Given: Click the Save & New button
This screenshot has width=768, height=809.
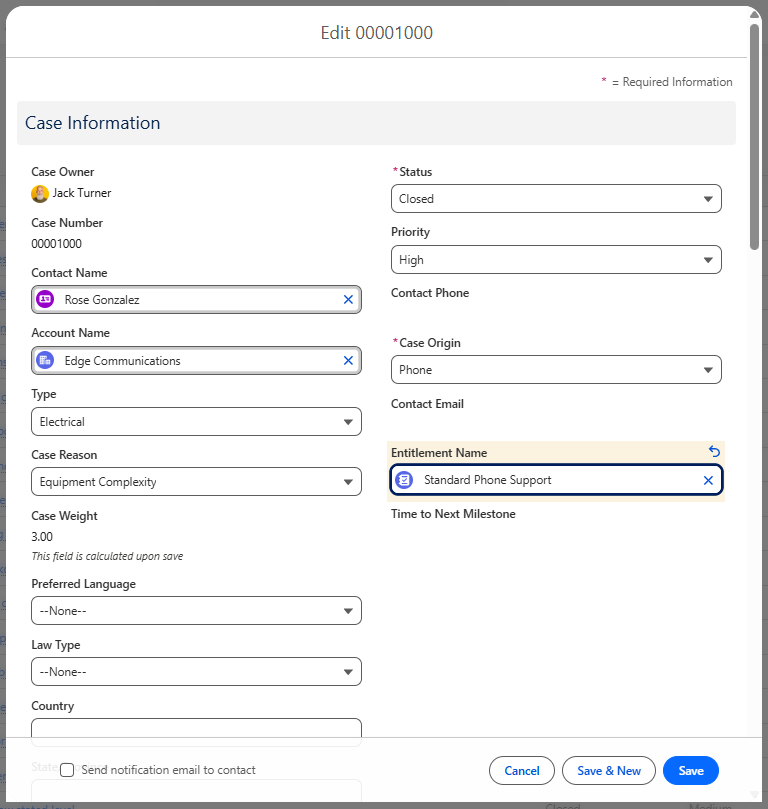Looking at the screenshot, I should 608,771.
